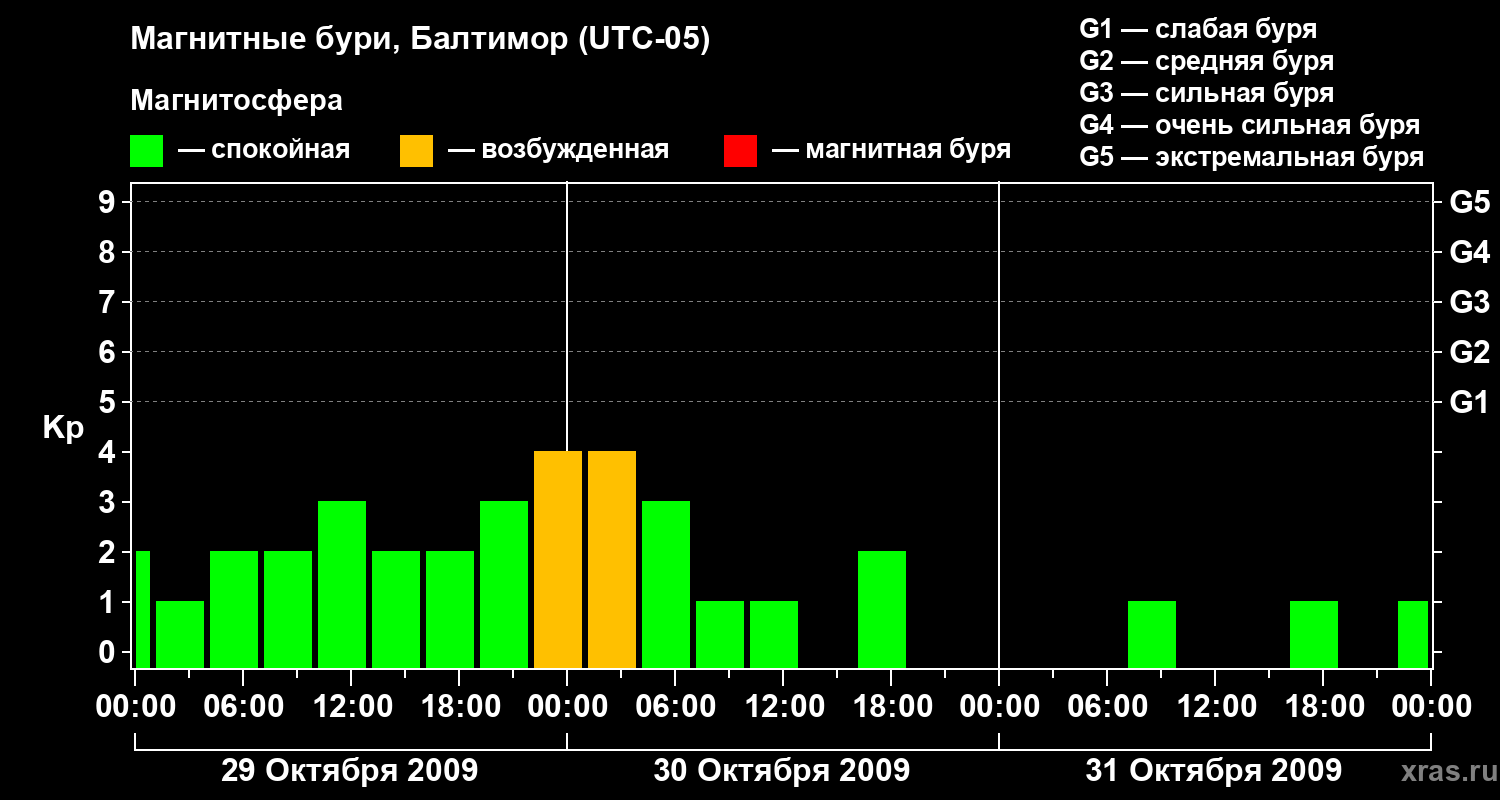
Task: Click the '31 Октября 2009' date label
Action: click(1213, 771)
